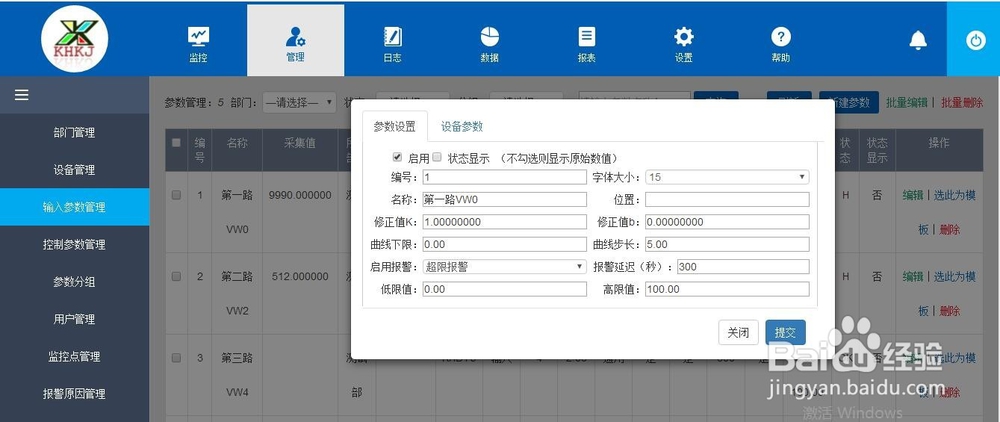Click the 低限值 input field
Image resolution: width=1000 pixels, height=422 pixels.
tap(504, 289)
